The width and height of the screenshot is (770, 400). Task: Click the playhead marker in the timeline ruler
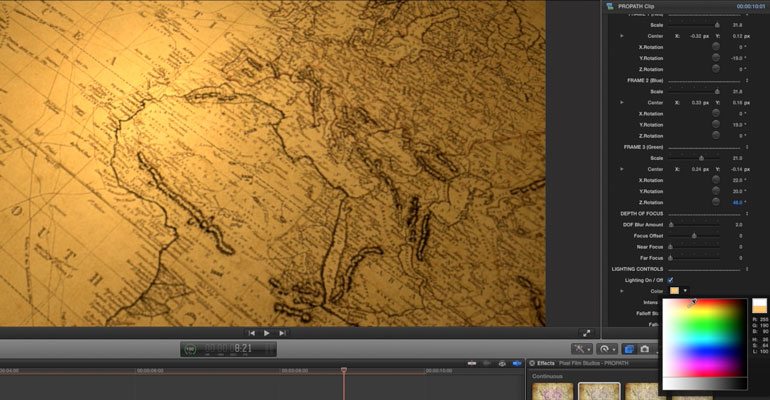pyautogui.click(x=344, y=370)
